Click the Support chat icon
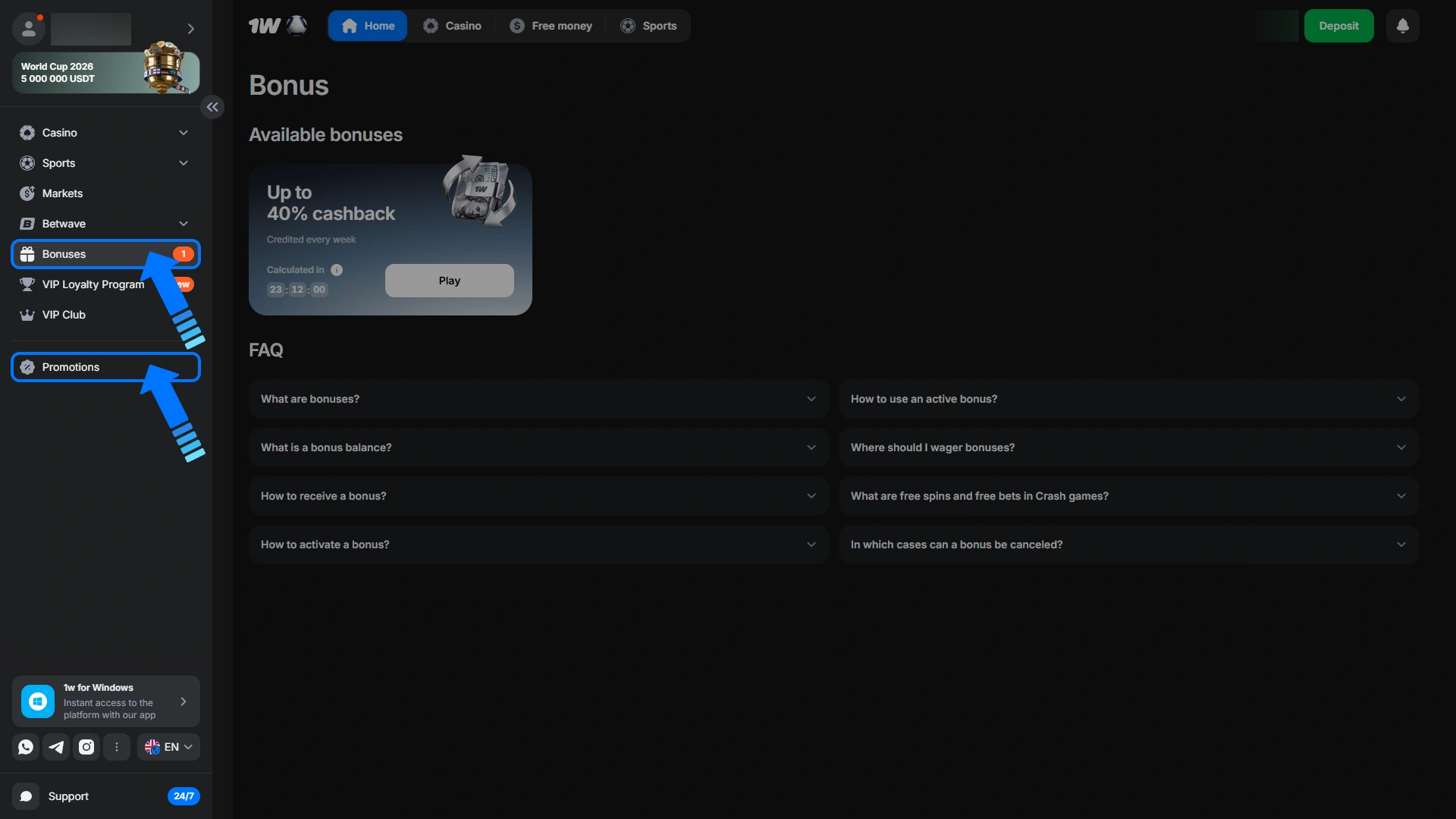 click(x=26, y=796)
